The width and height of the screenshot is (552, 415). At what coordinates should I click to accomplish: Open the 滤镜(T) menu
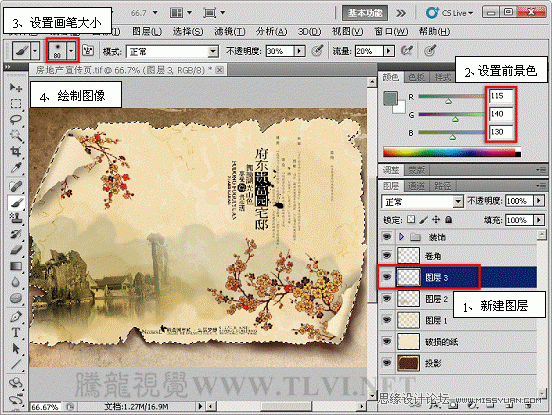[x=230, y=32]
